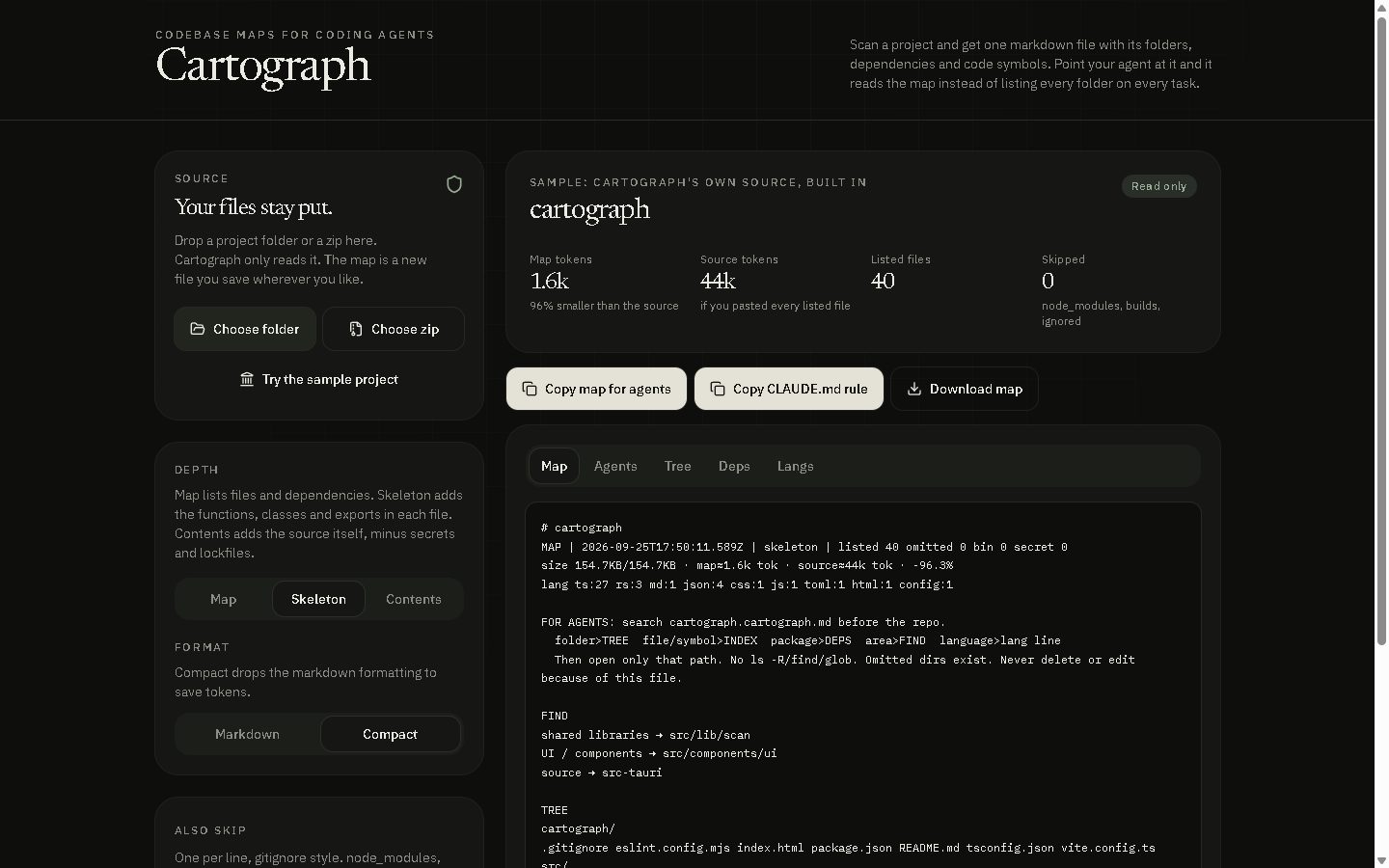Image resolution: width=1389 pixels, height=868 pixels.
Task: Open the Tree tab
Action: tap(678, 466)
